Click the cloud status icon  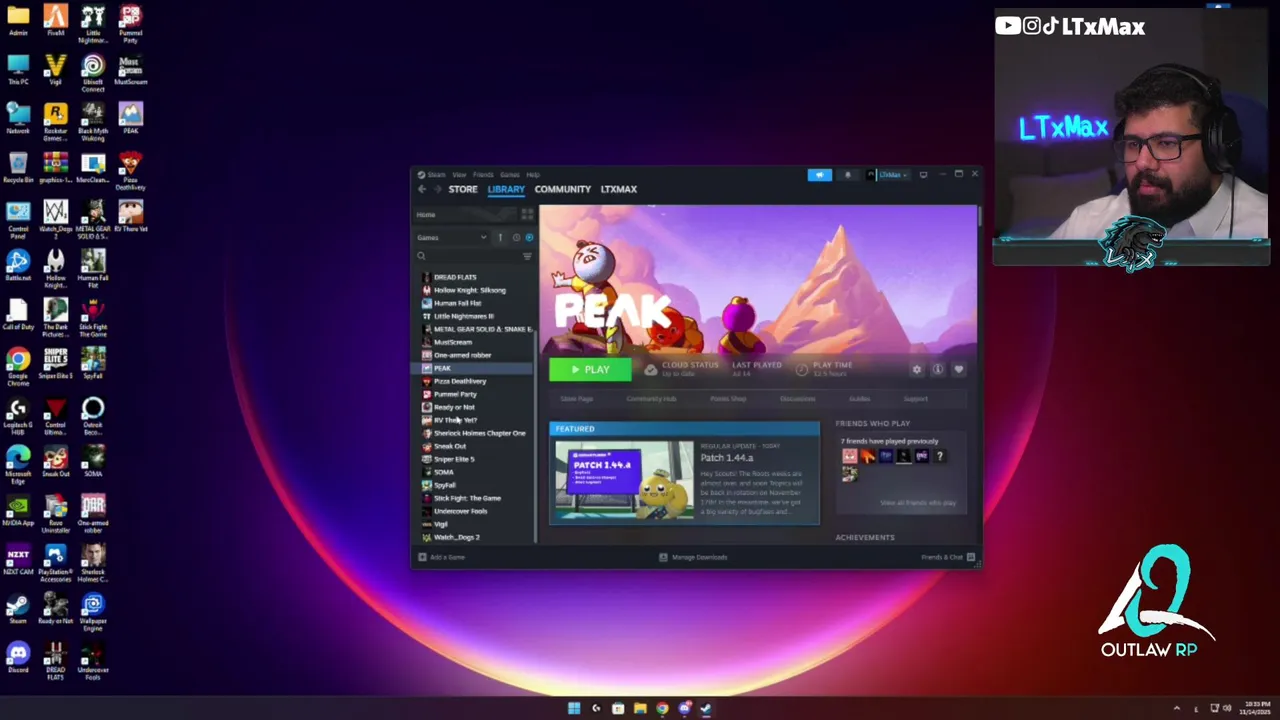(651, 370)
